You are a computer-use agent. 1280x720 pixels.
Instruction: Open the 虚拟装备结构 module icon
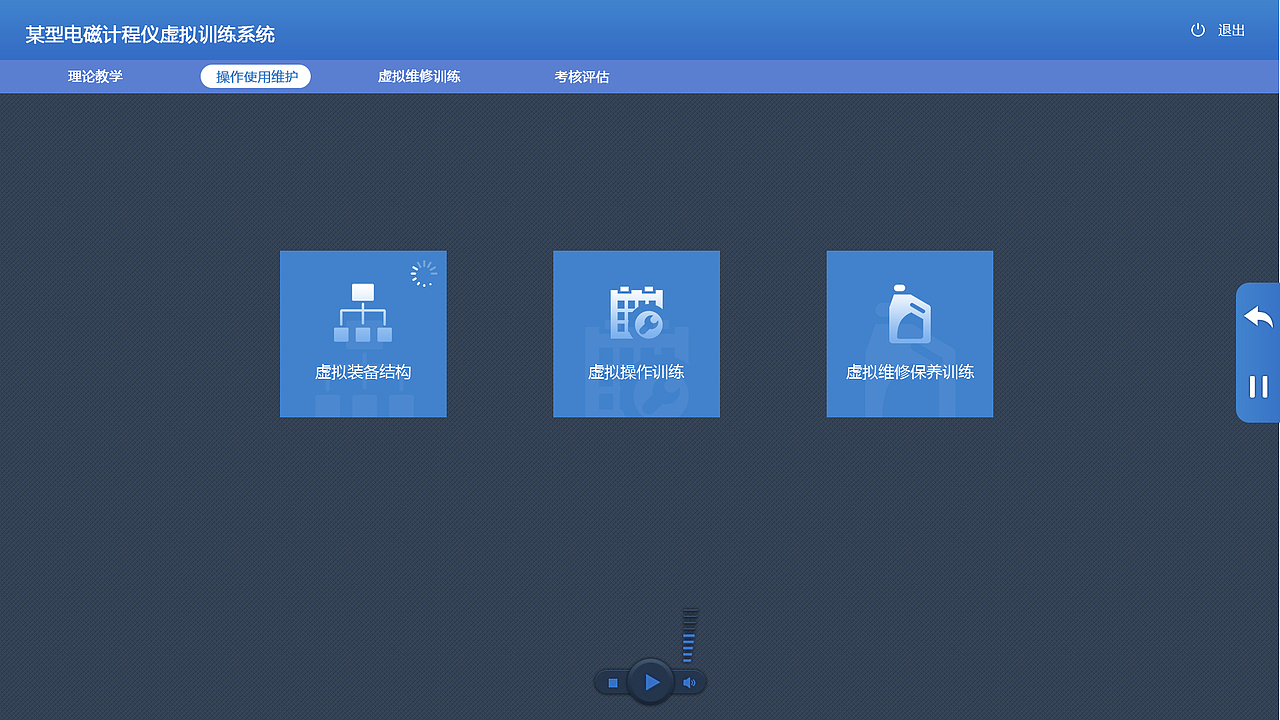pos(363,334)
